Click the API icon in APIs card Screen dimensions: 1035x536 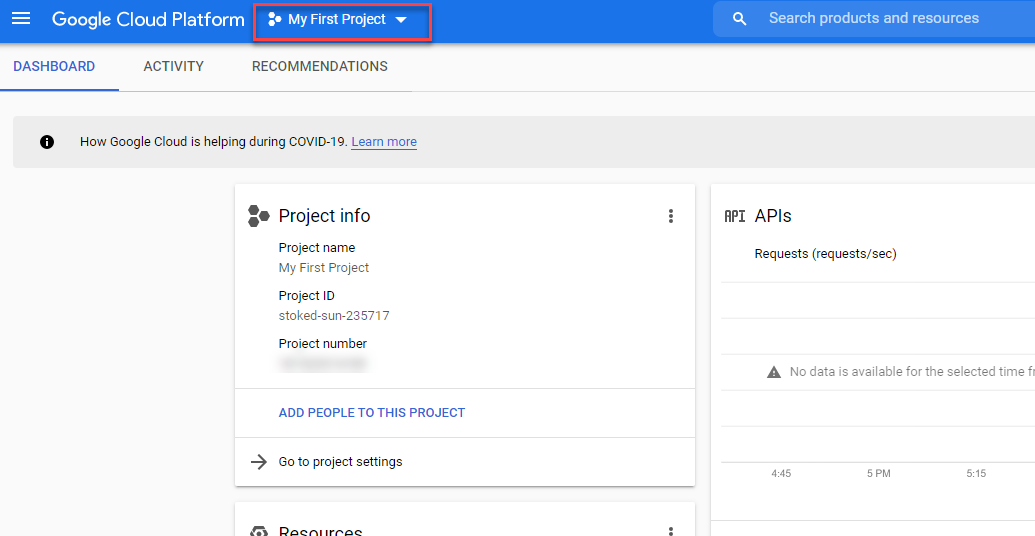(x=735, y=216)
